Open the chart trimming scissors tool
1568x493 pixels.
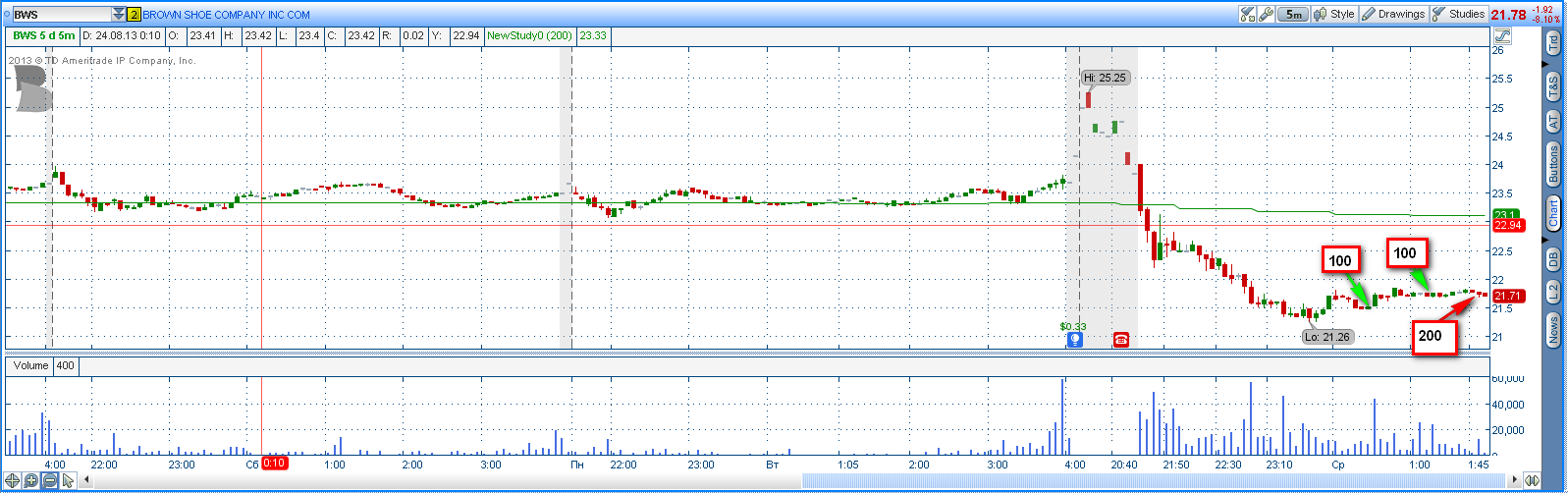pos(1247,14)
